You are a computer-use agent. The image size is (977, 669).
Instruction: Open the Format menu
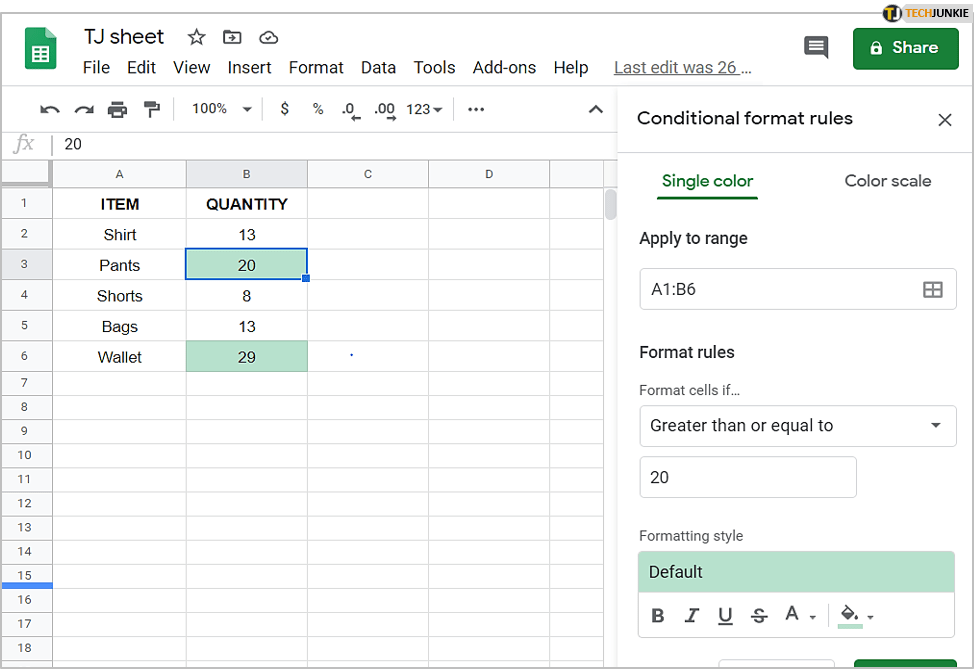pos(316,68)
